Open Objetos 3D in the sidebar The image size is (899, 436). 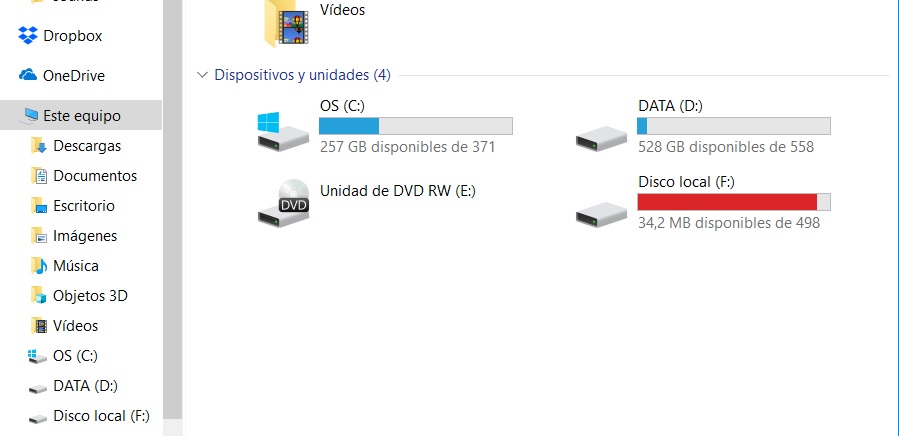(90, 295)
